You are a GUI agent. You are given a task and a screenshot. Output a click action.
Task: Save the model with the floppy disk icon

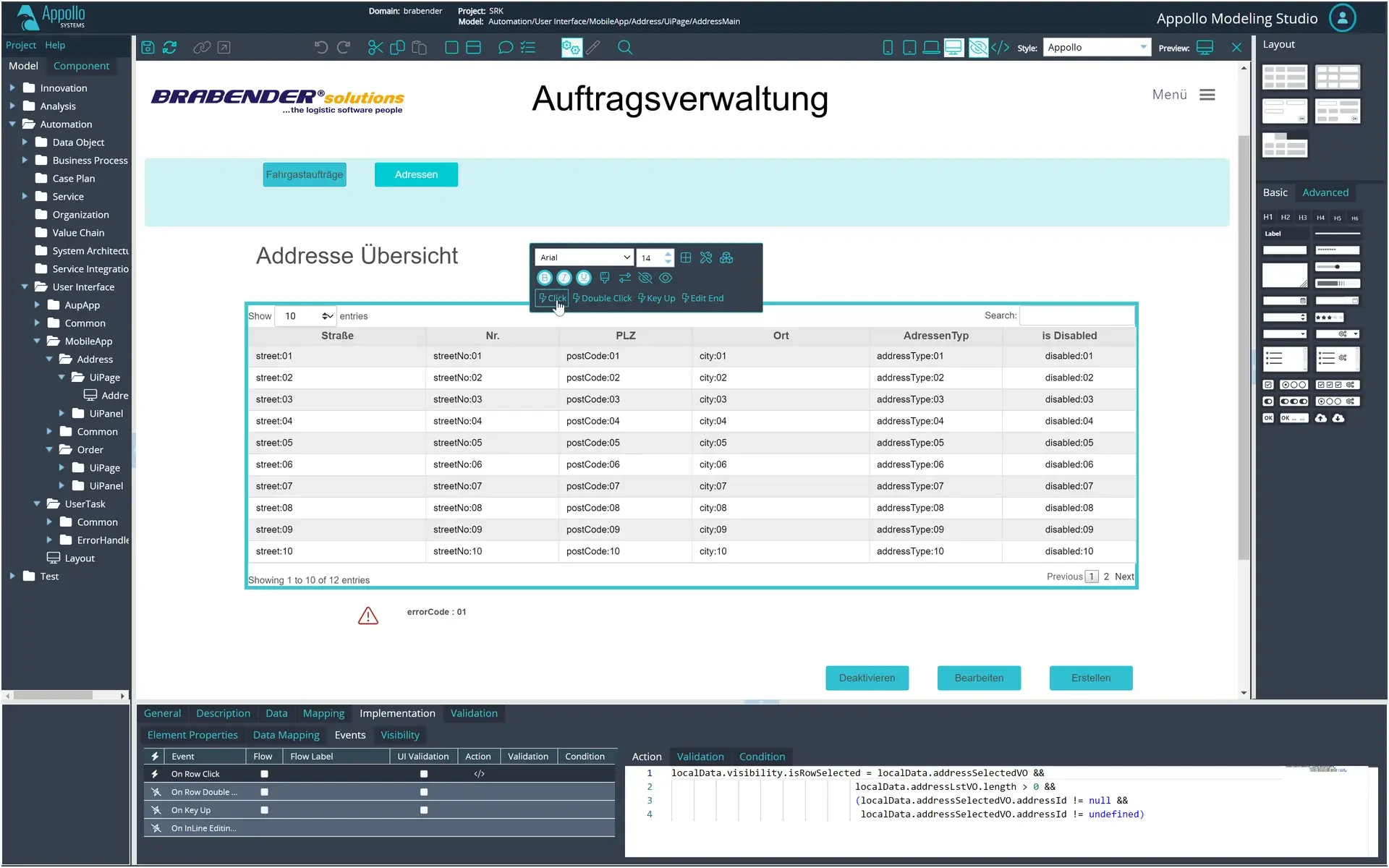pos(148,48)
